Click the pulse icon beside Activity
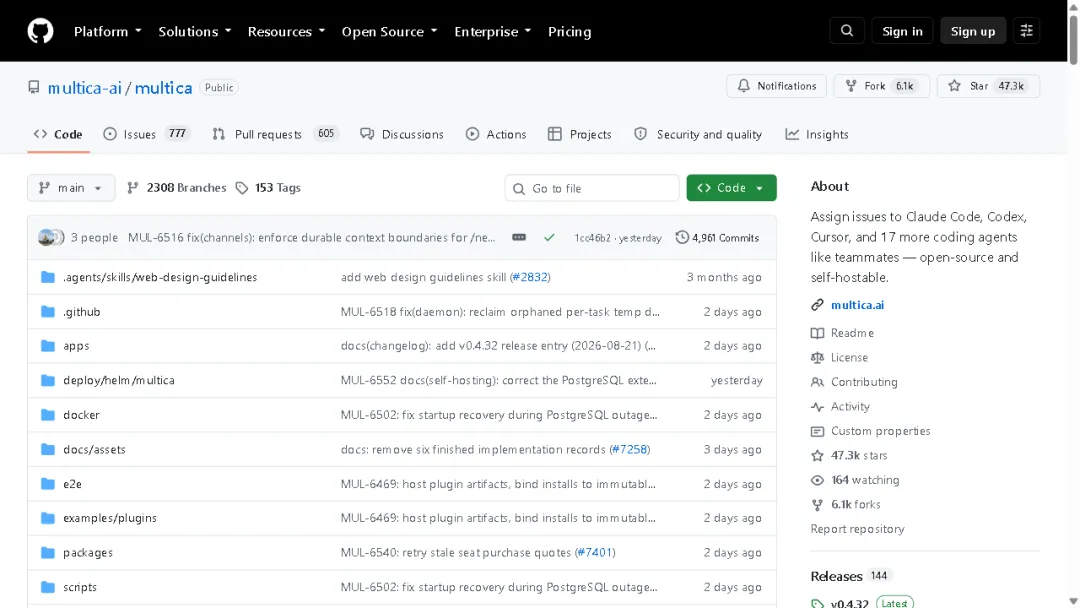Viewport: 1080px width, 608px height. [817, 407]
